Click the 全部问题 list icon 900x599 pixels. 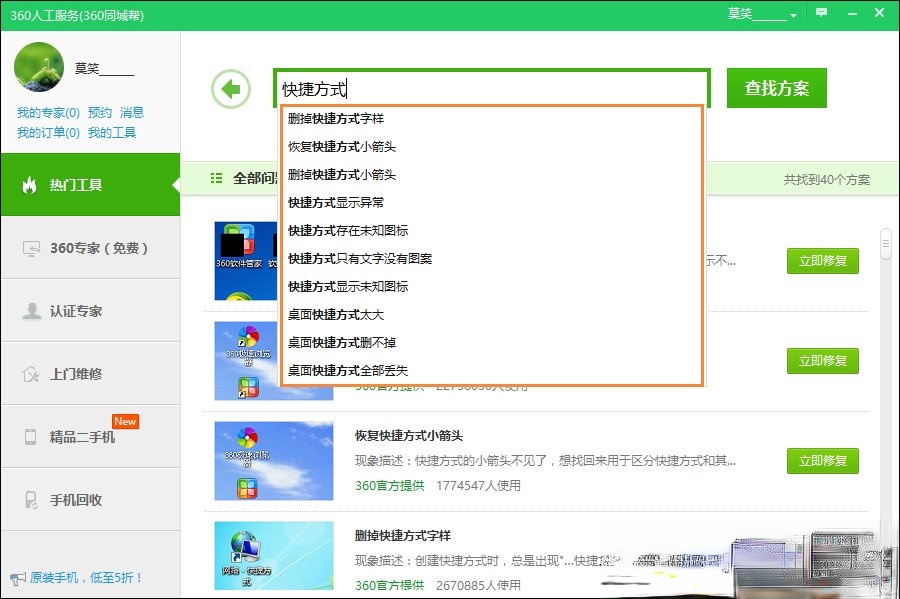click(x=216, y=178)
